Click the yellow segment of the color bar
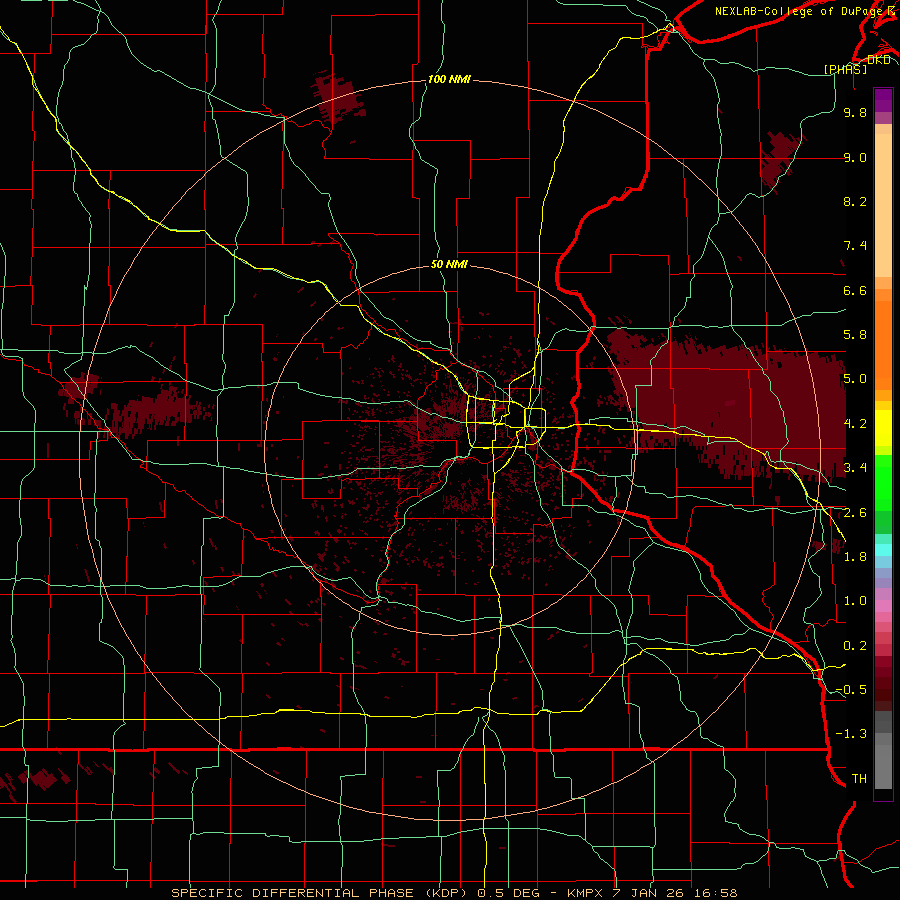Image resolution: width=900 pixels, height=900 pixels. 883,428
